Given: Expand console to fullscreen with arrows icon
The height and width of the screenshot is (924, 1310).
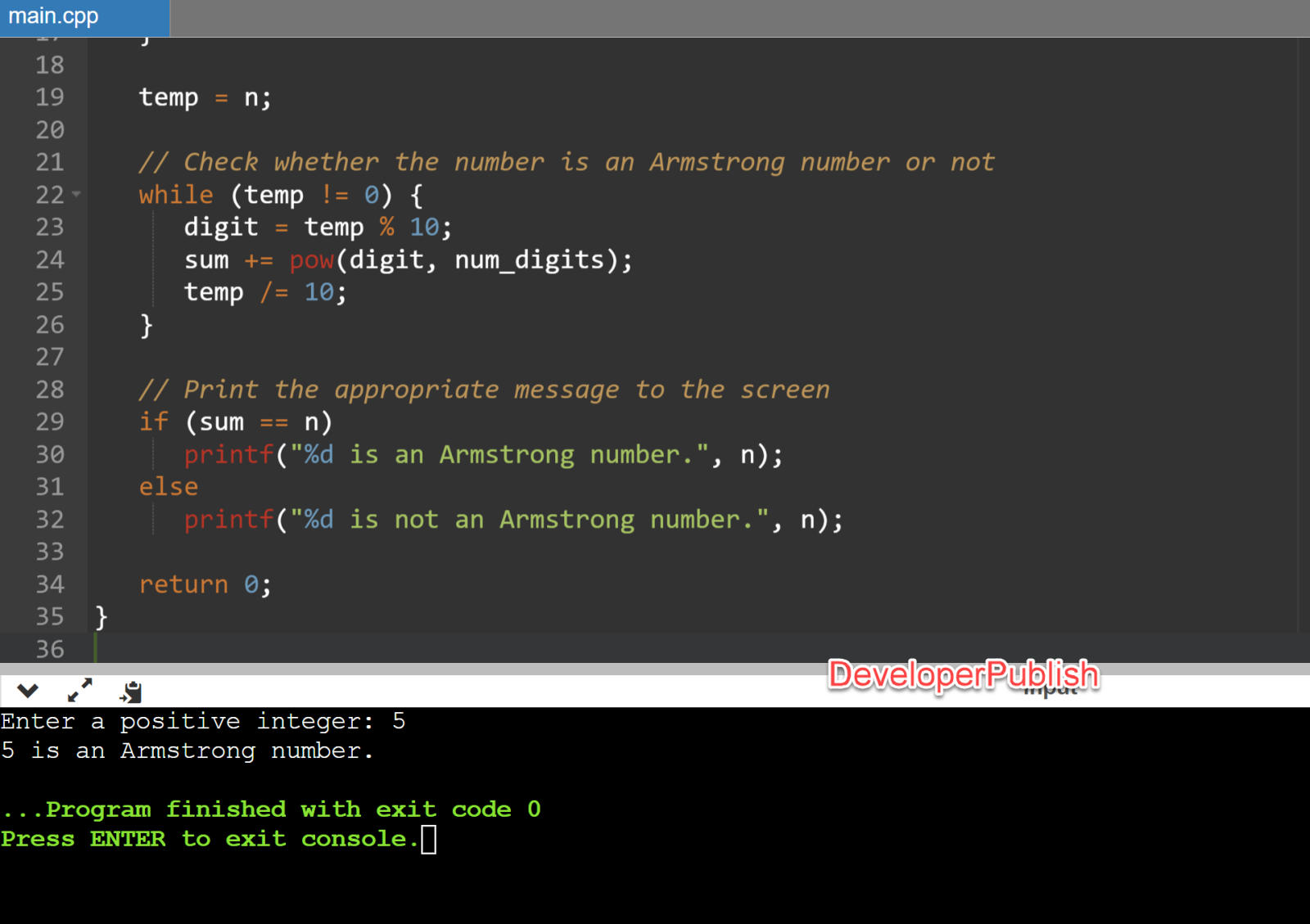Looking at the screenshot, I should coord(79,691).
